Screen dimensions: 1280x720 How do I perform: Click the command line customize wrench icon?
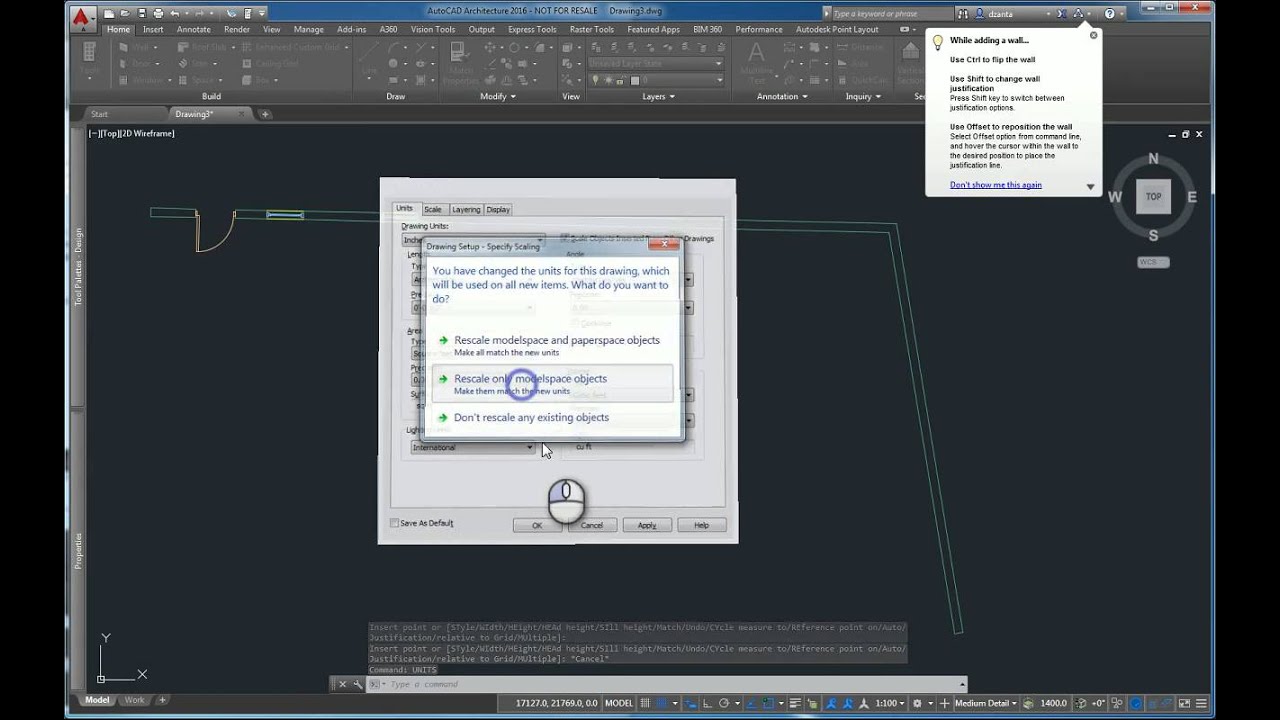(357, 684)
